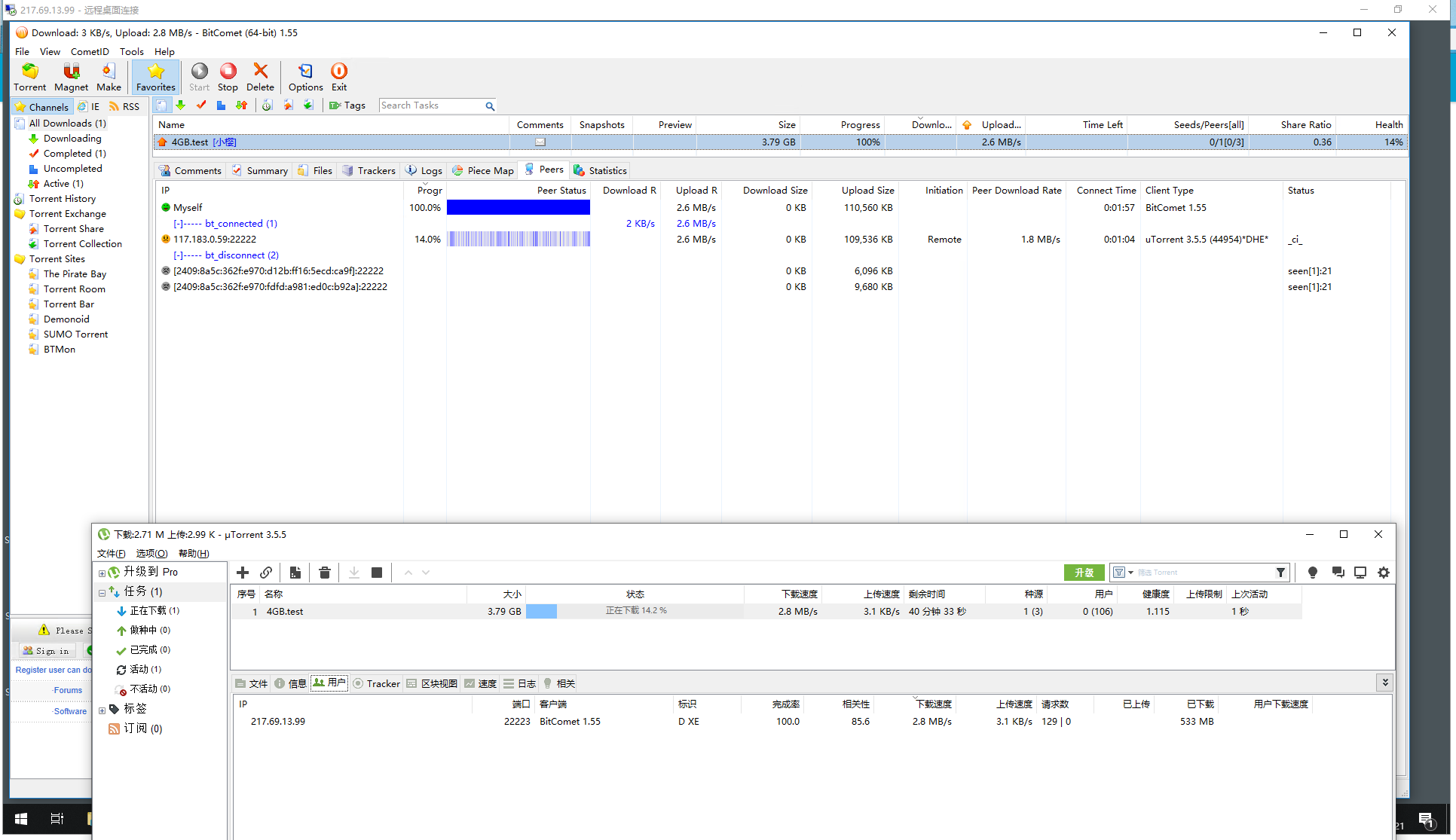Toggle the Tags filter in BitComet
The image size is (1456, 840).
coord(347,105)
